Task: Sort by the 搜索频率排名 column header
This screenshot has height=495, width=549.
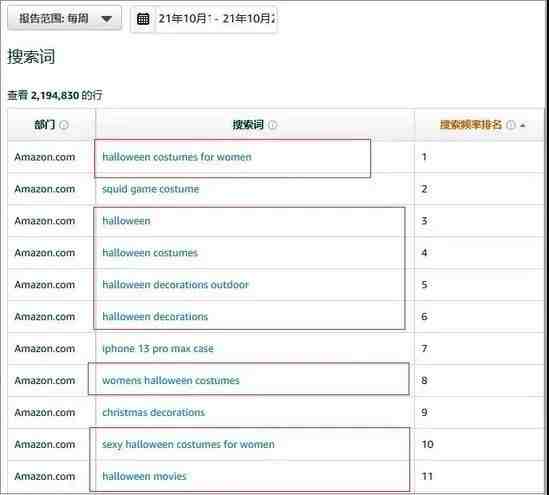Action: 471,125
